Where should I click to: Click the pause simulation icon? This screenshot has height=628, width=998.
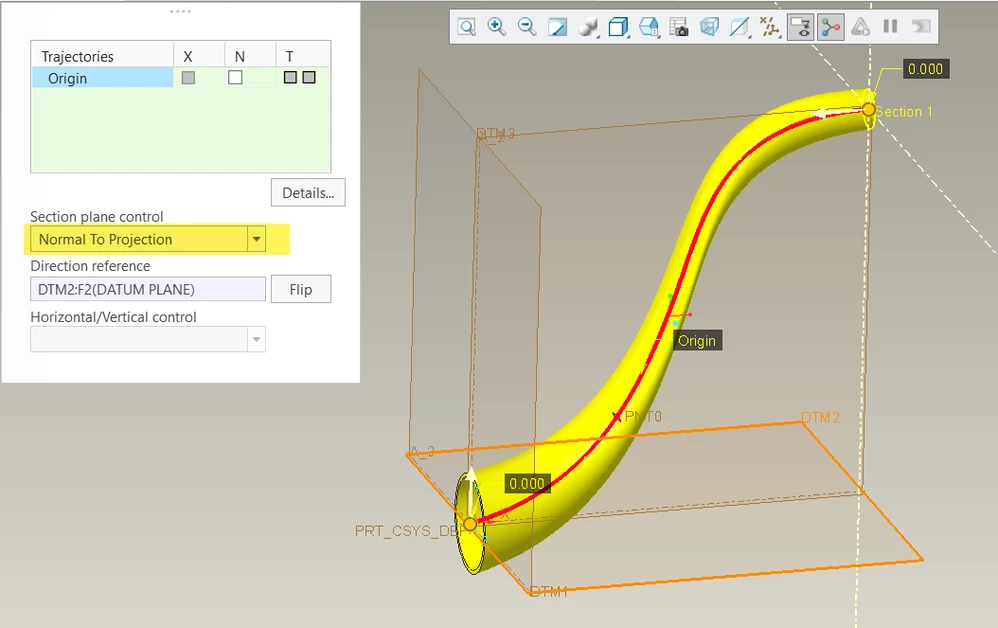point(890,27)
